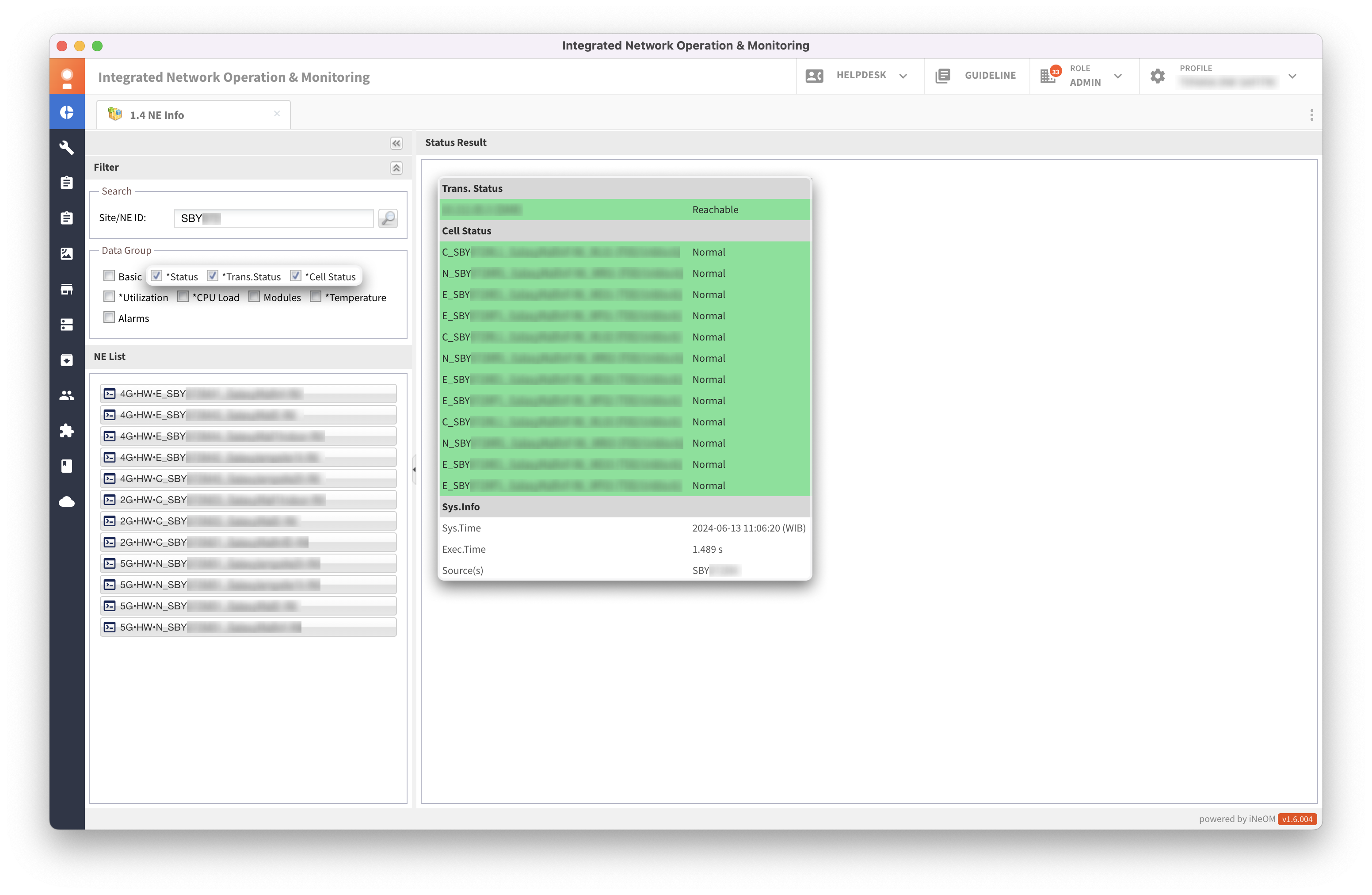Click the PROFILE label
Image resolution: width=1372 pixels, height=895 pixels.
(x=1196, y=69)
